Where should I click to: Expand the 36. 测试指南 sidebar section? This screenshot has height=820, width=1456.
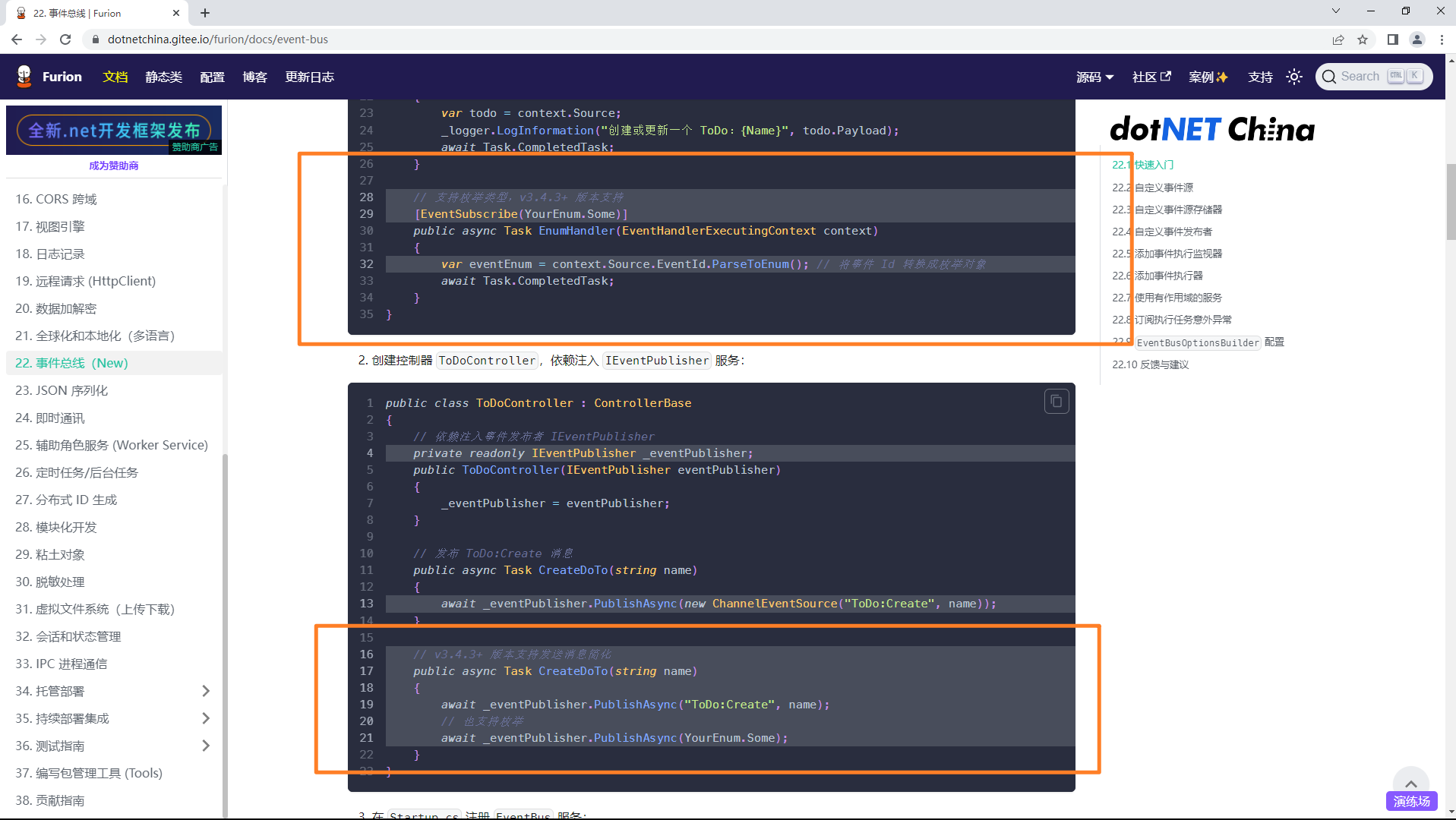206,746
